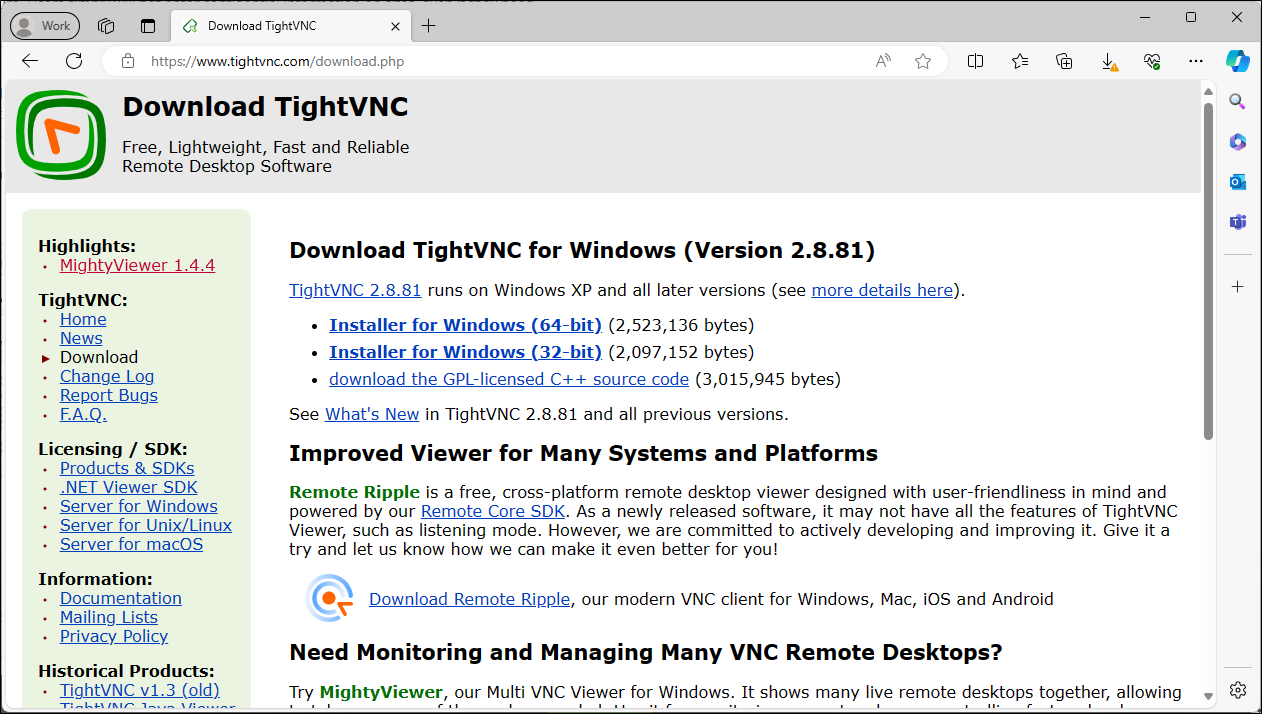Open the News sidebar link
Screen dimensions: 1262x714
81,338
